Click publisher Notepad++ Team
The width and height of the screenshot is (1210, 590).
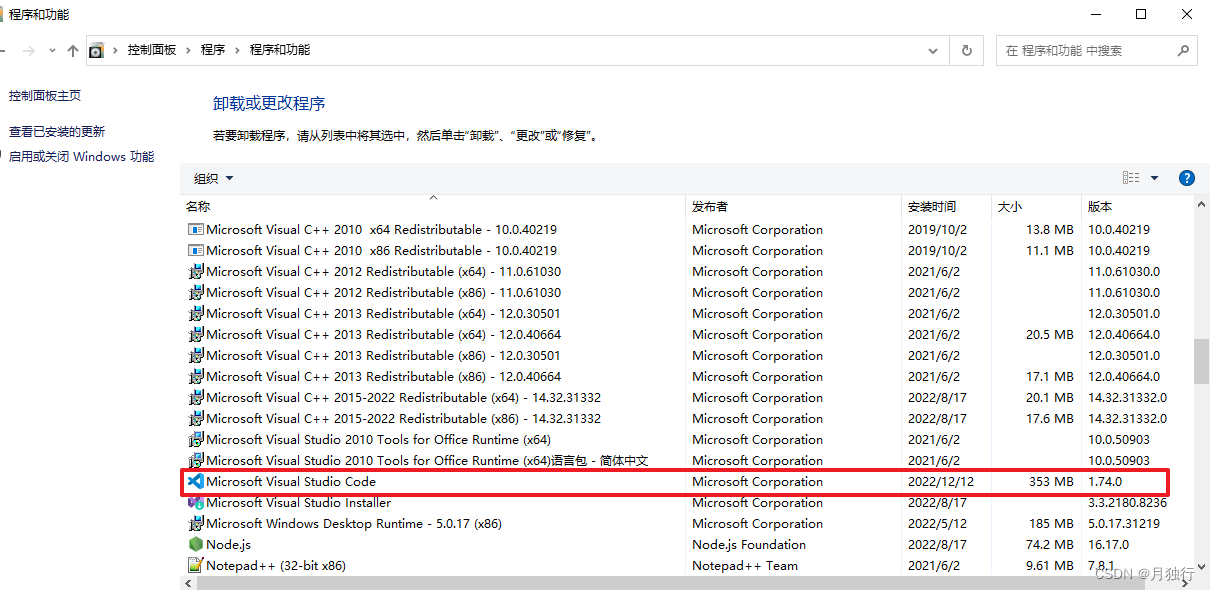tap(745, 566)
